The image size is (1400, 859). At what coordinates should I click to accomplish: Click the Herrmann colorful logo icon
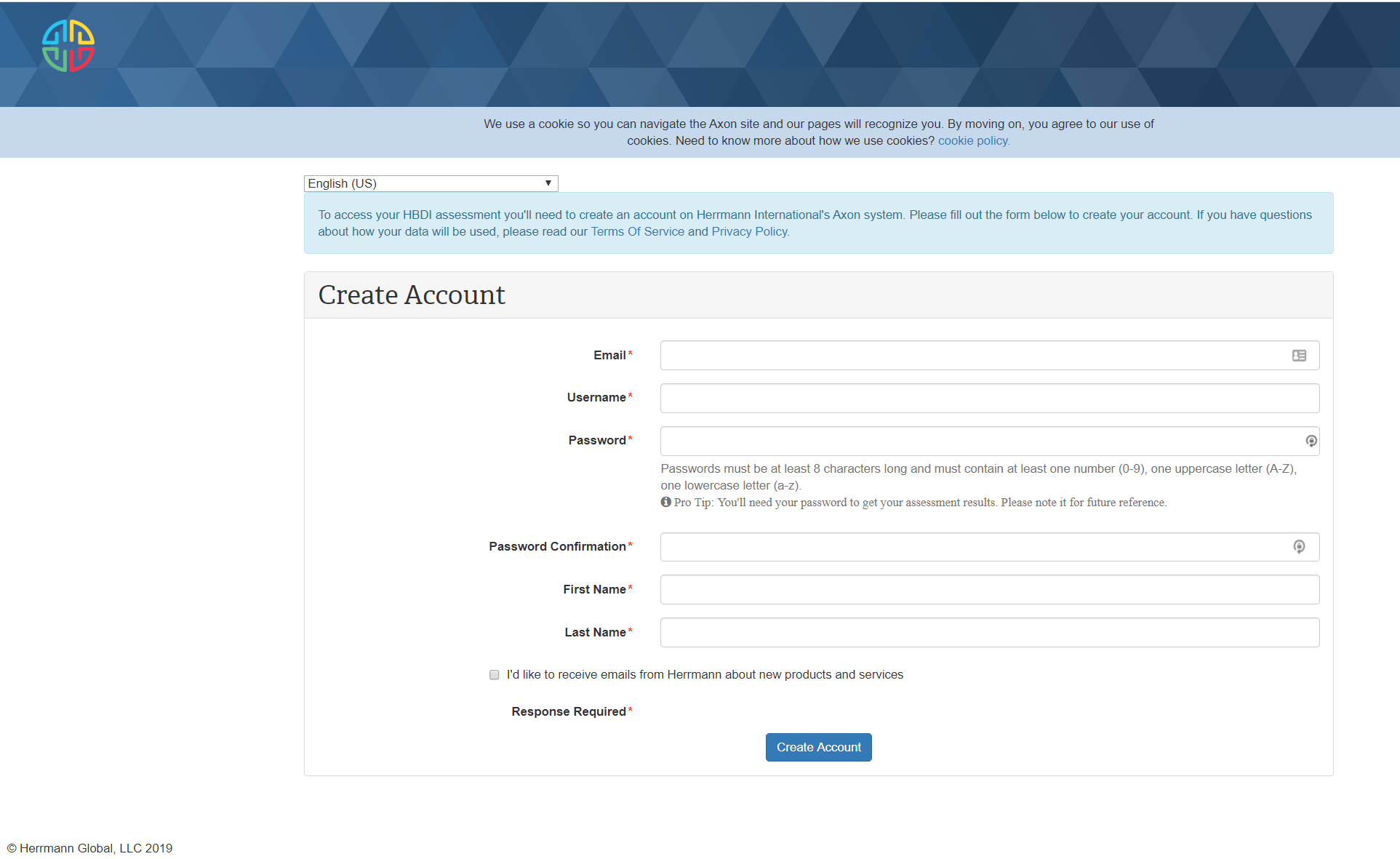[68, 46]
